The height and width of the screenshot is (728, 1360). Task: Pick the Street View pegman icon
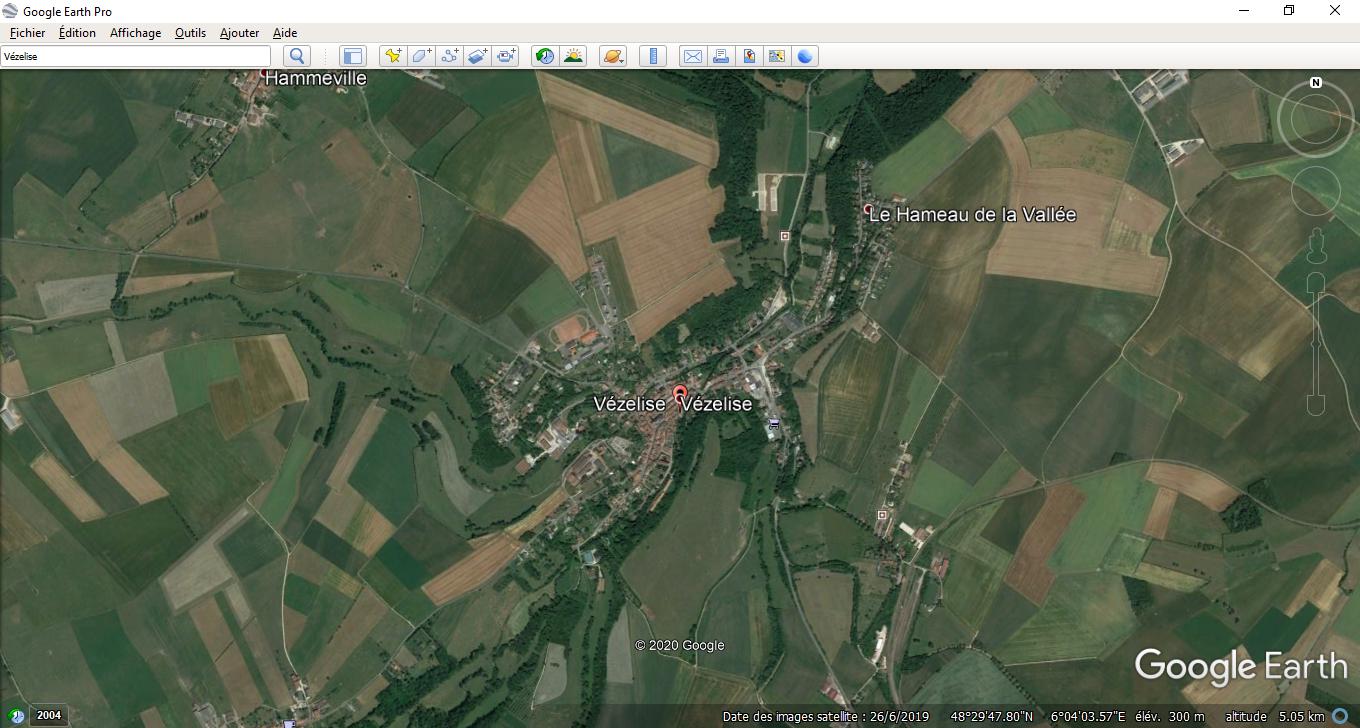point(1316,246)
